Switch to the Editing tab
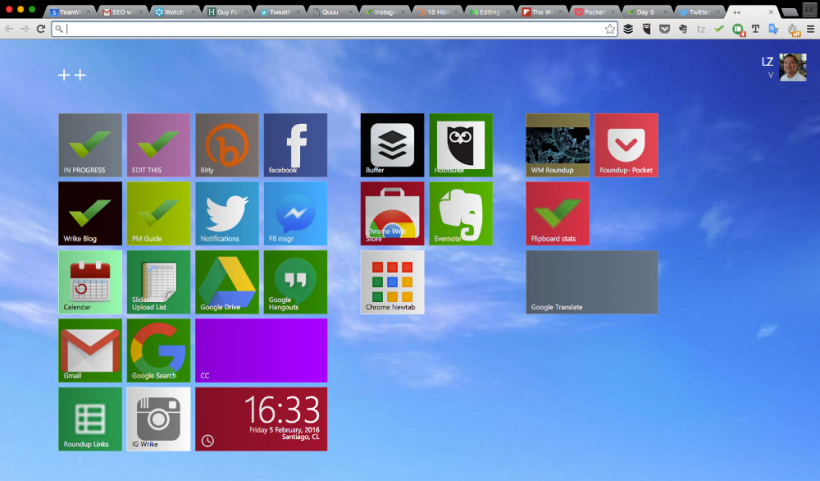Screen dimensions: 820x481 pos(489,12)
